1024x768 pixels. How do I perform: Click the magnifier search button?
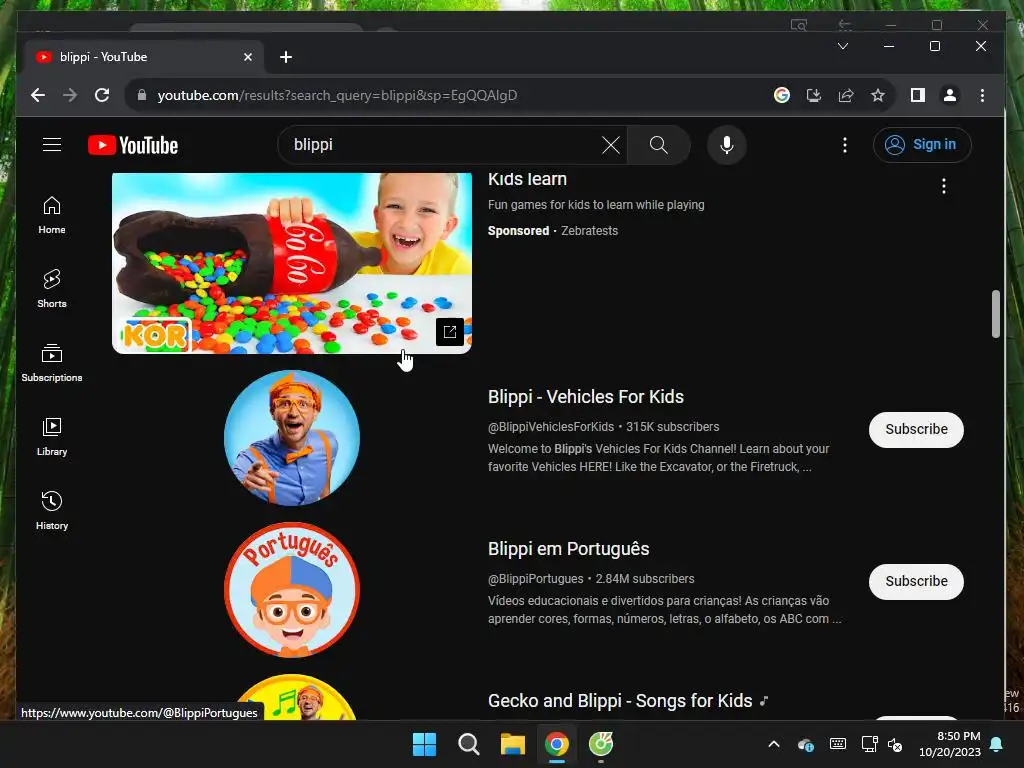658,145
